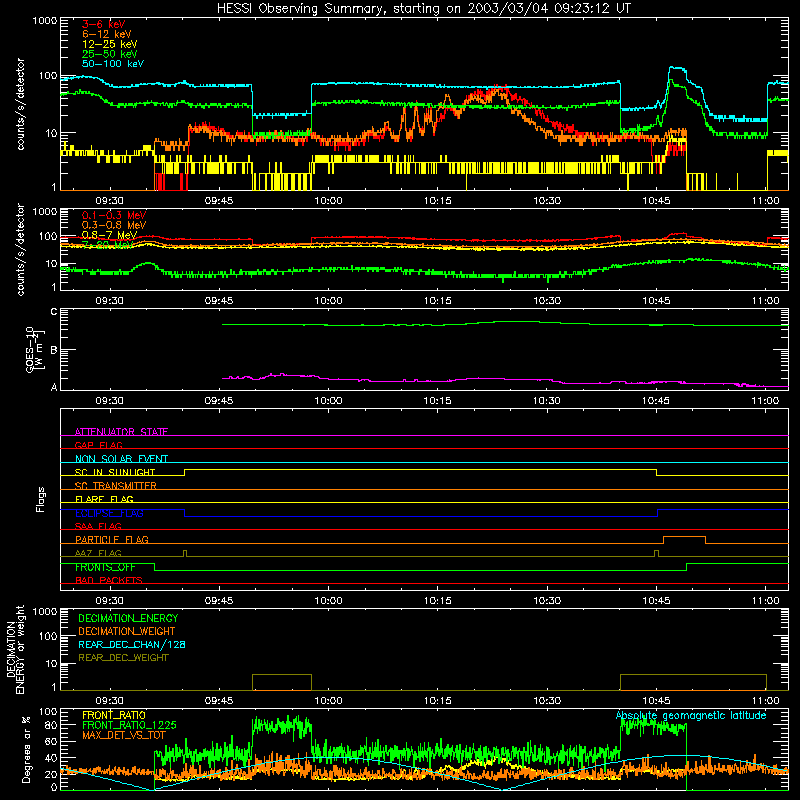Click the 10:00 tick under the decimation panel

tap(328, 701)
